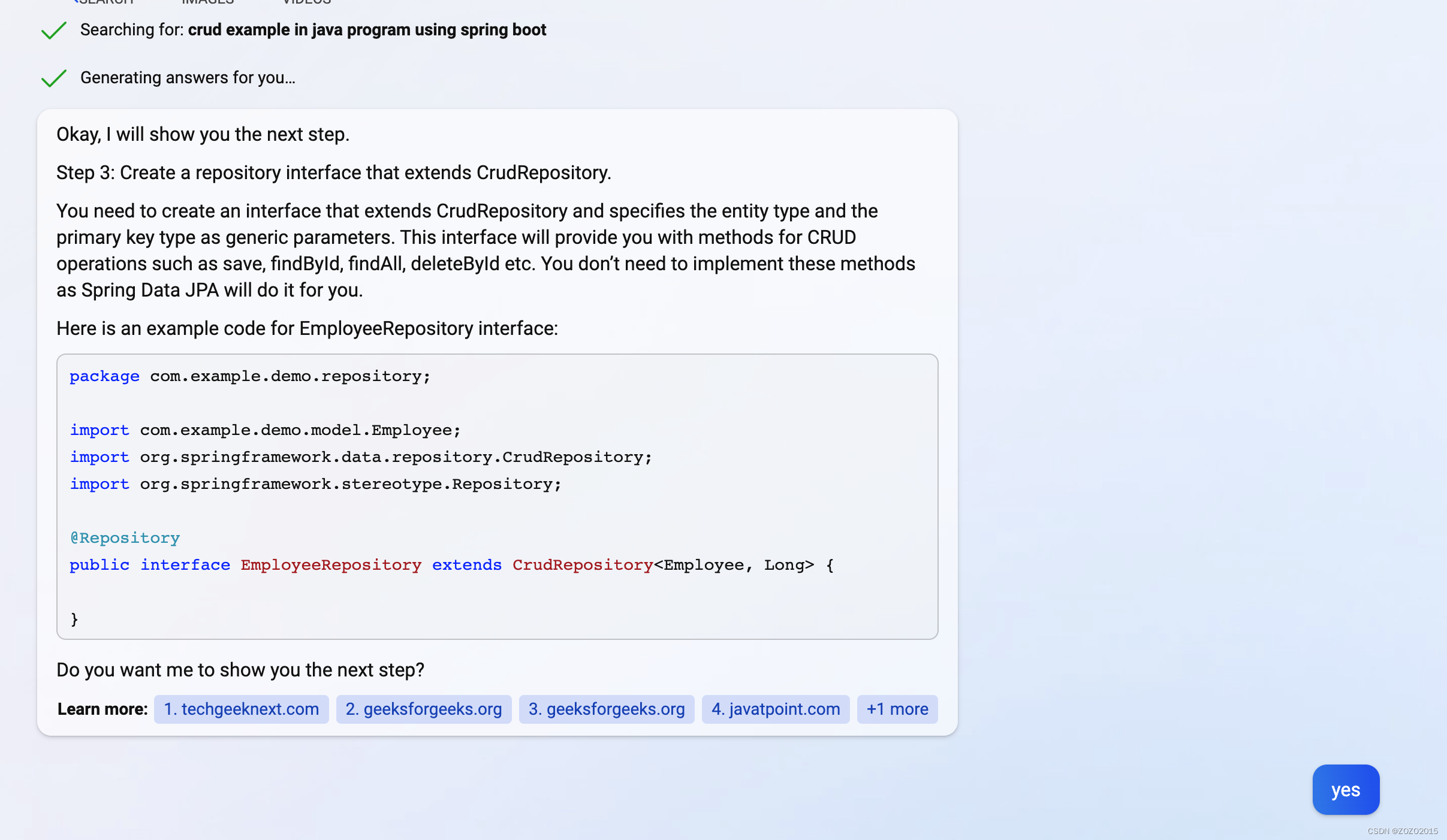The image size is (1447, 840).
Task: Expand the +1 more citations list
Action: click(896, 709)
